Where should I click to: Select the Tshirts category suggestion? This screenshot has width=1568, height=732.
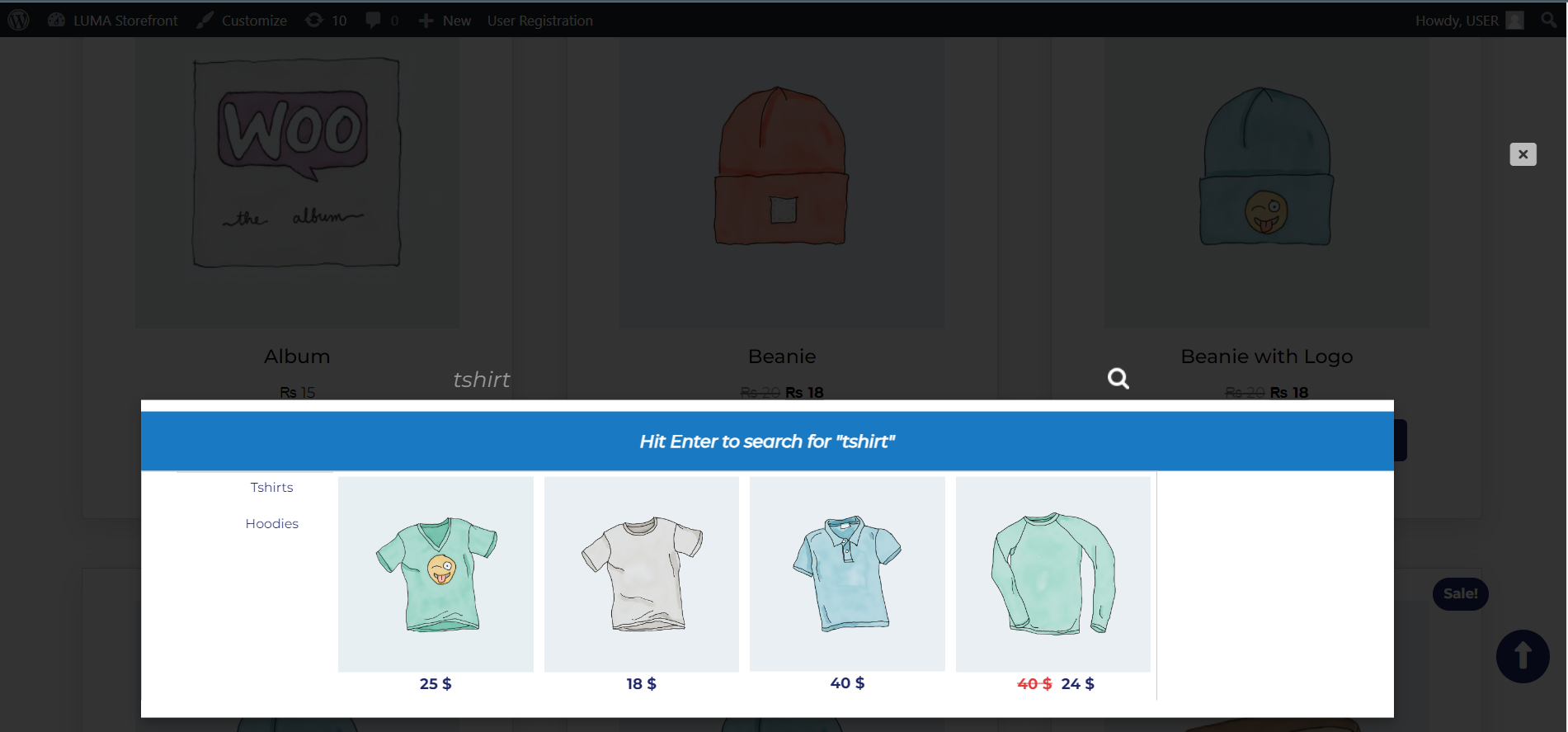pyautogui.click(x=272, y=488)
